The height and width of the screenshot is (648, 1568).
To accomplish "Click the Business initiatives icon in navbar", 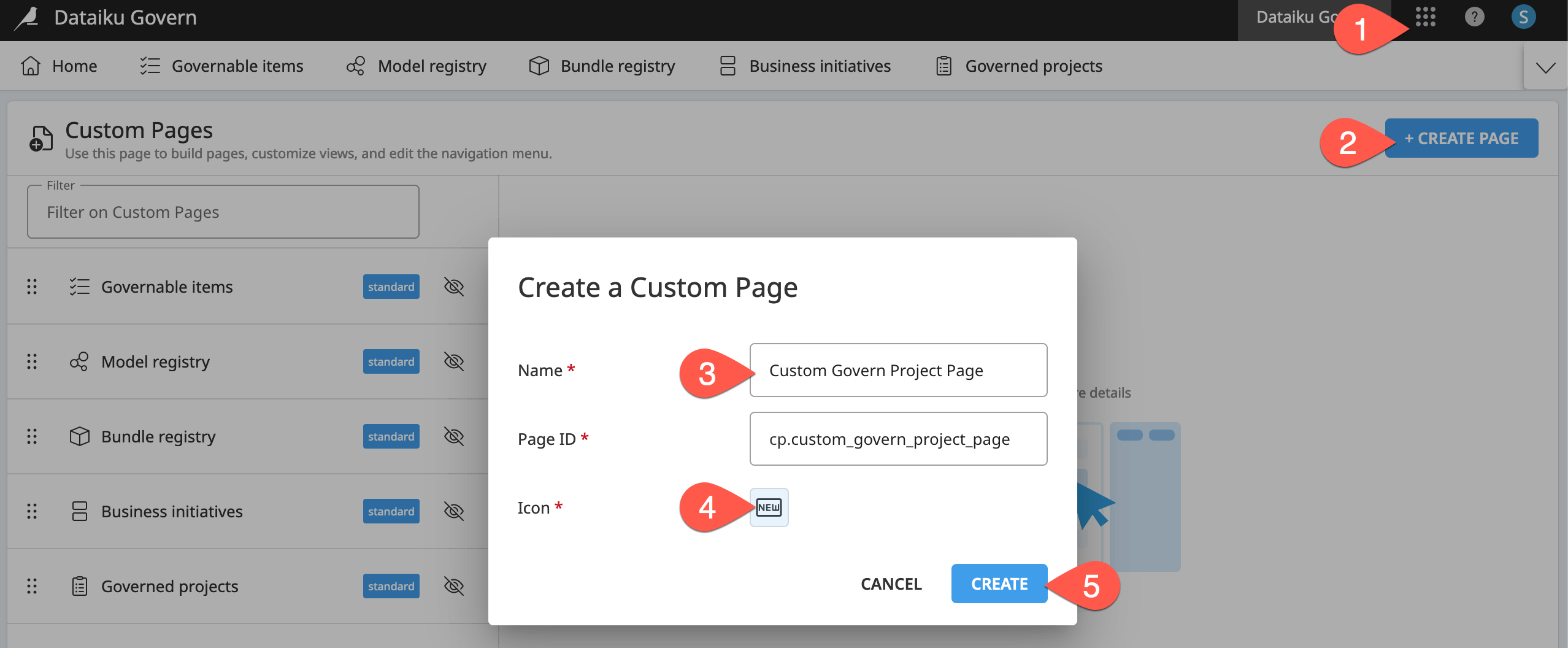I will [x=728, y=66].
